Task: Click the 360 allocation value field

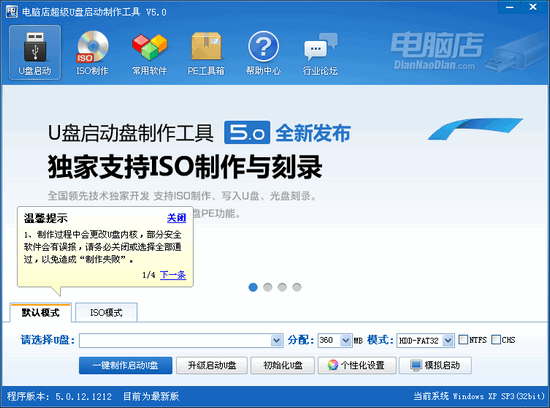Action: 329,340
